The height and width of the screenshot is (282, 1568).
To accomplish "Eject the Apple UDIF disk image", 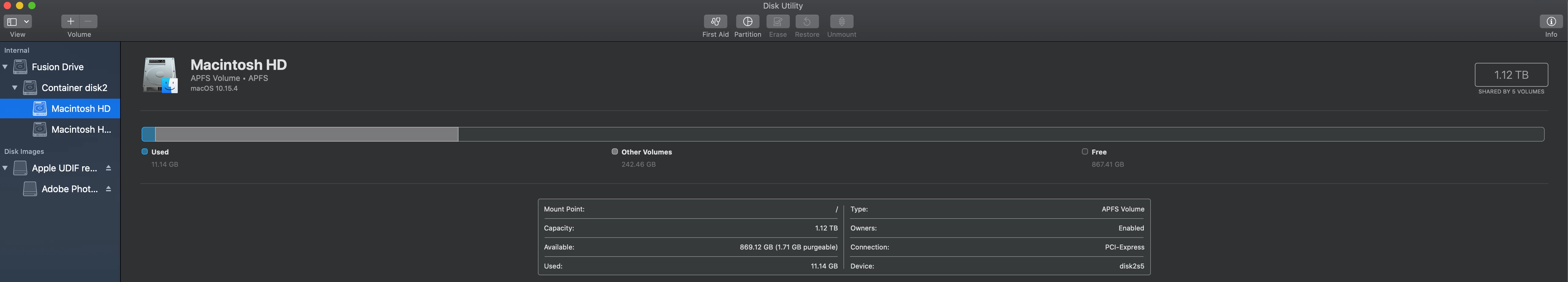I will (x=108, y=168).
